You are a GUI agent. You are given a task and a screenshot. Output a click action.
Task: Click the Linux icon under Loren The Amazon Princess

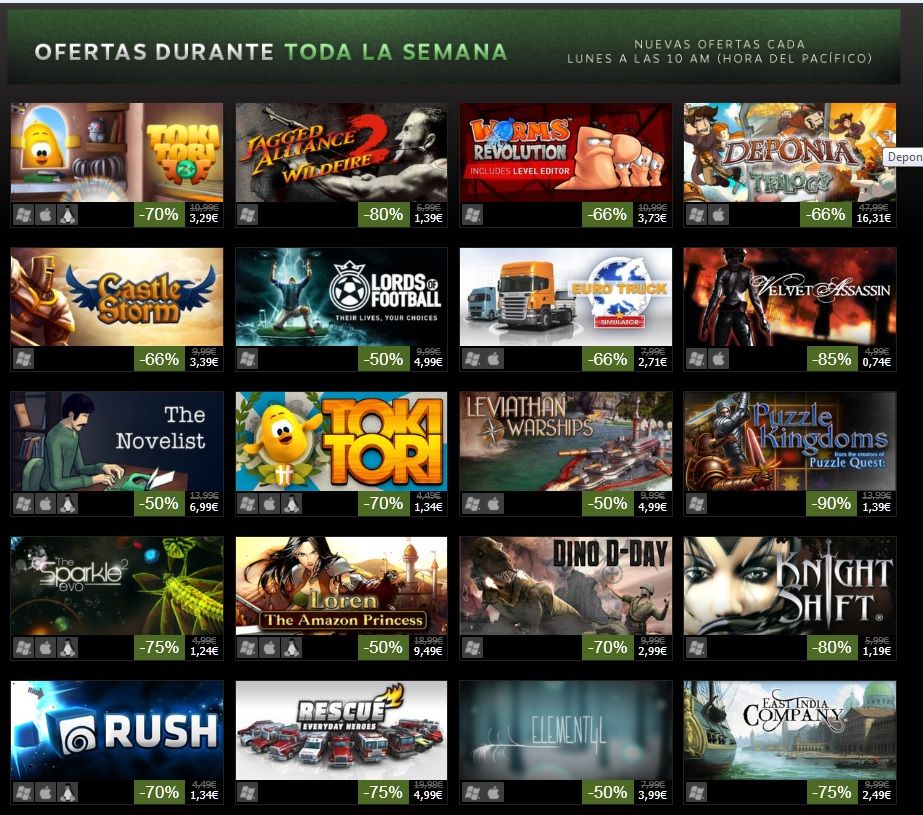(291, 648)
